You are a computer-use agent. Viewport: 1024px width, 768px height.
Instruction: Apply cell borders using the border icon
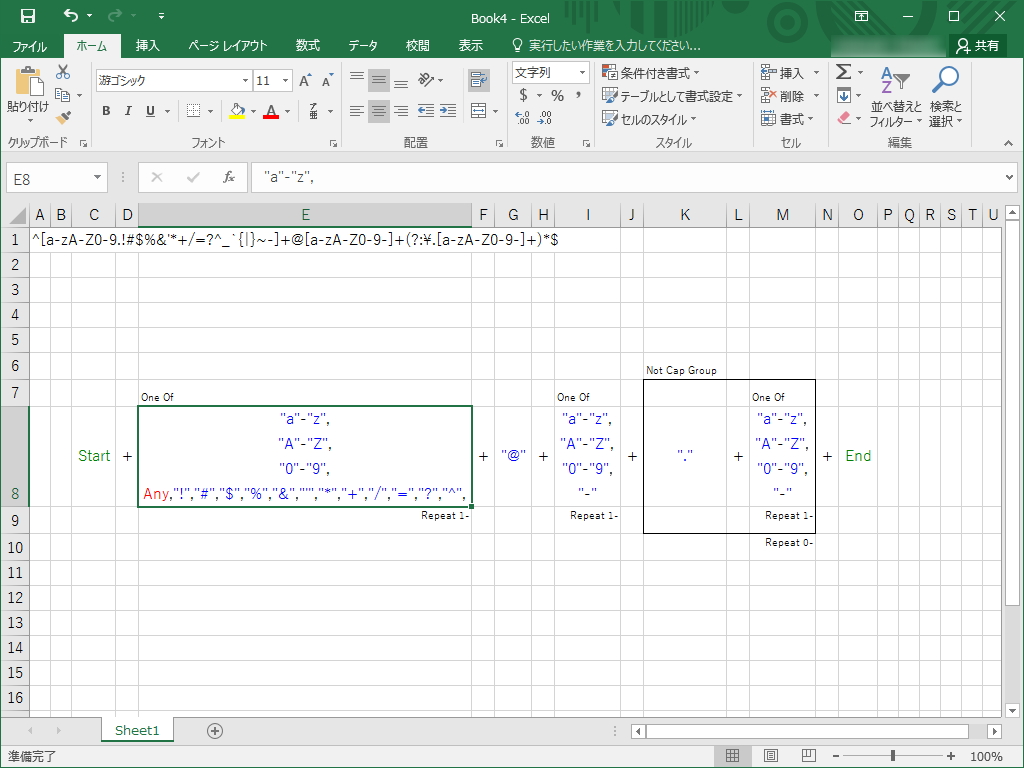coord(193,110)
